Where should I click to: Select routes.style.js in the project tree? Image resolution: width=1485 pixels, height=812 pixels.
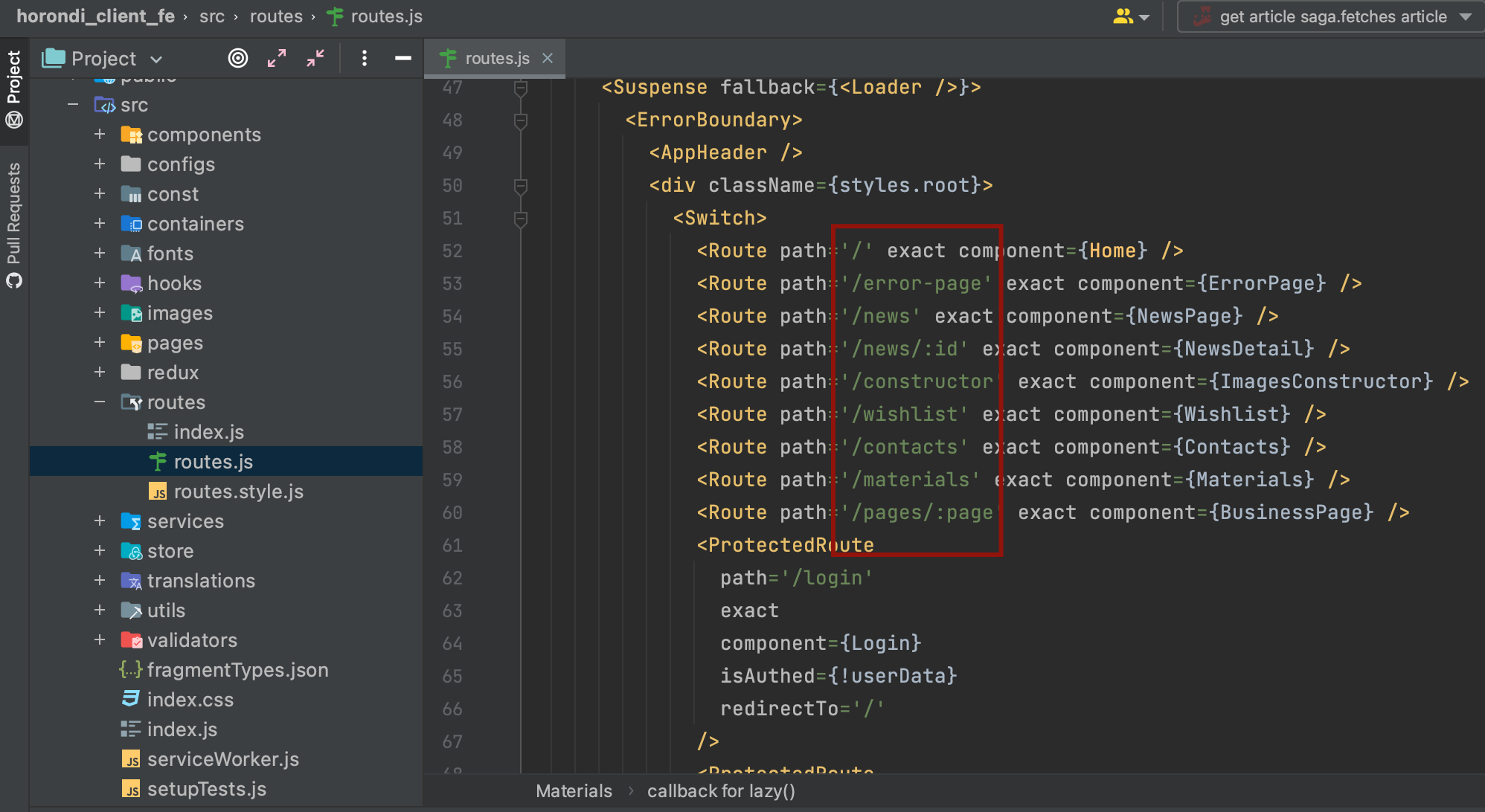pyautogui.click(x=238, y=491)
